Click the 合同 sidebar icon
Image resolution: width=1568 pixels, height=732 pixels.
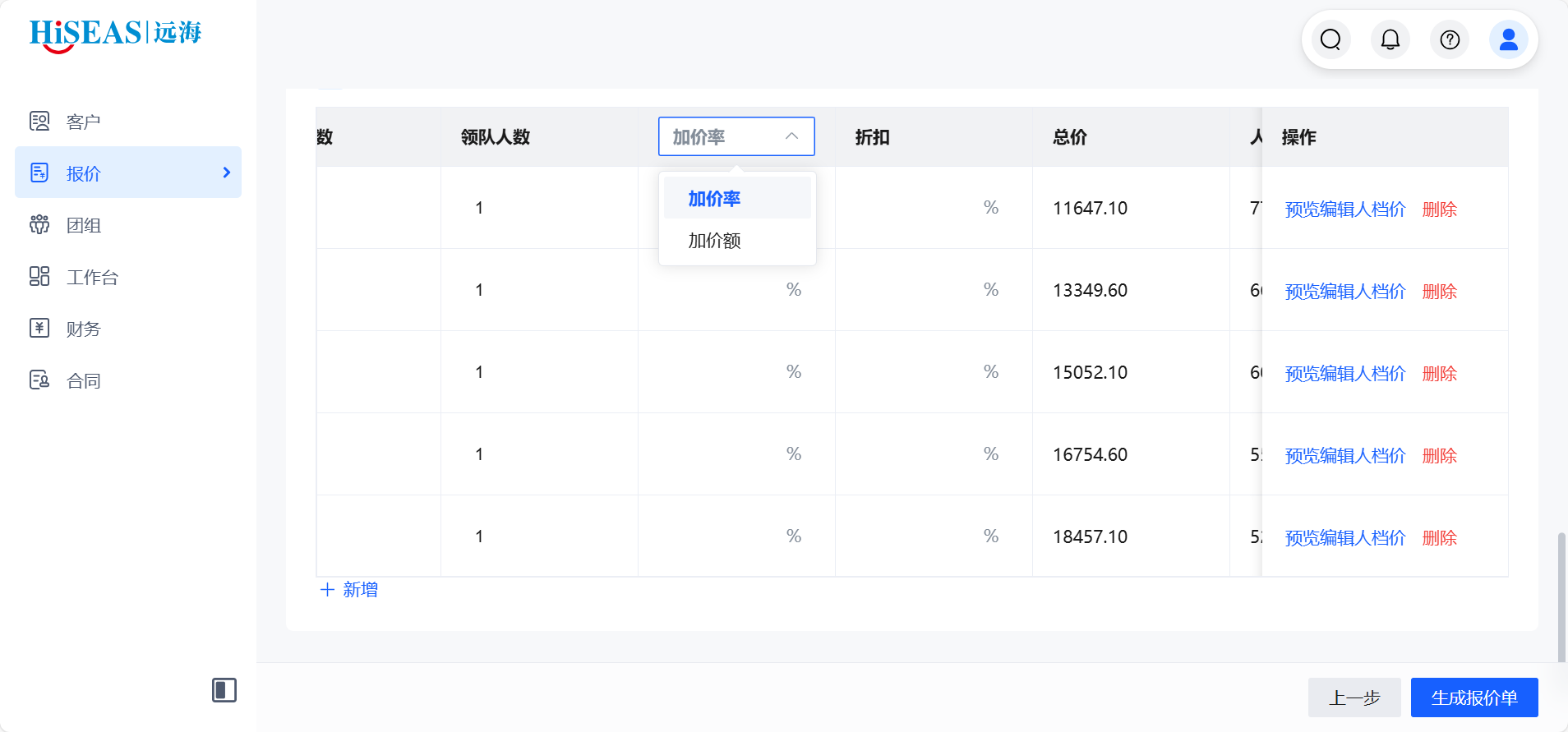point(39,380)
